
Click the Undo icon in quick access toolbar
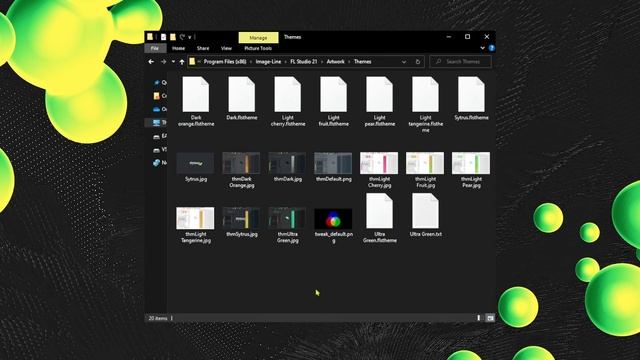tap(182, 37)
